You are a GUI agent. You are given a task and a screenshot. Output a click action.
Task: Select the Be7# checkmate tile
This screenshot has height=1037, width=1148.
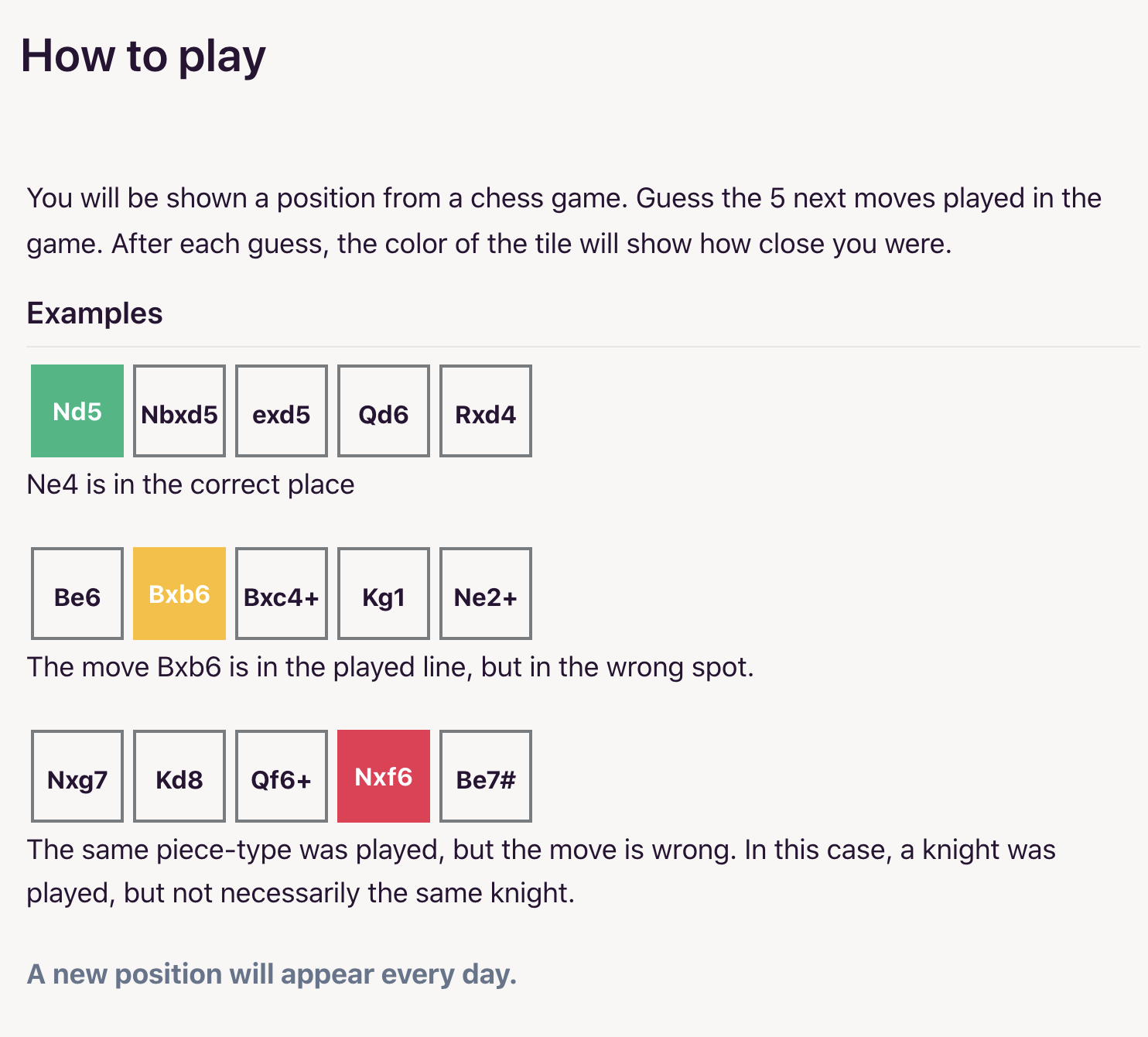[486, 776]
